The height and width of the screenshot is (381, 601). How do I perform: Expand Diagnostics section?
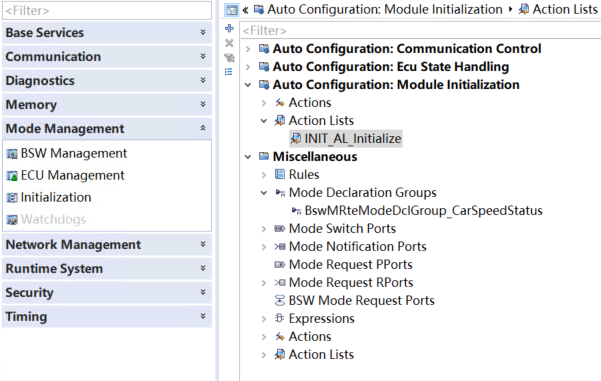[x=203, y=80]
